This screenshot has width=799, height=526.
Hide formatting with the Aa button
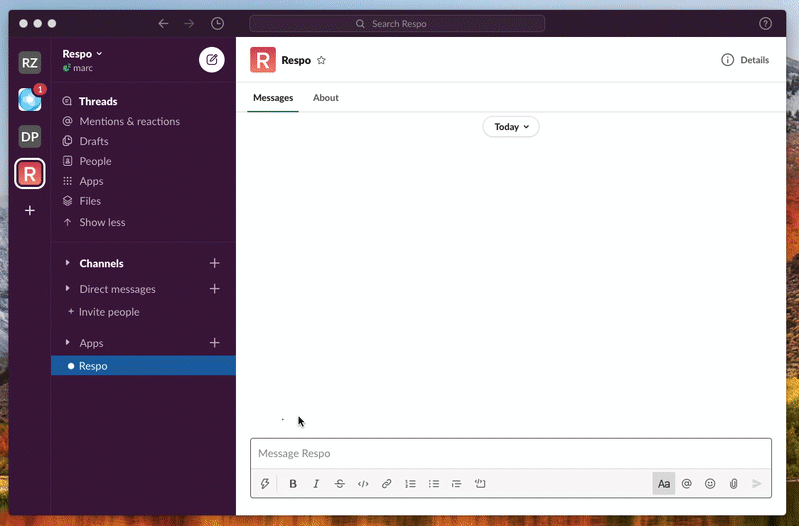(663, 484)
